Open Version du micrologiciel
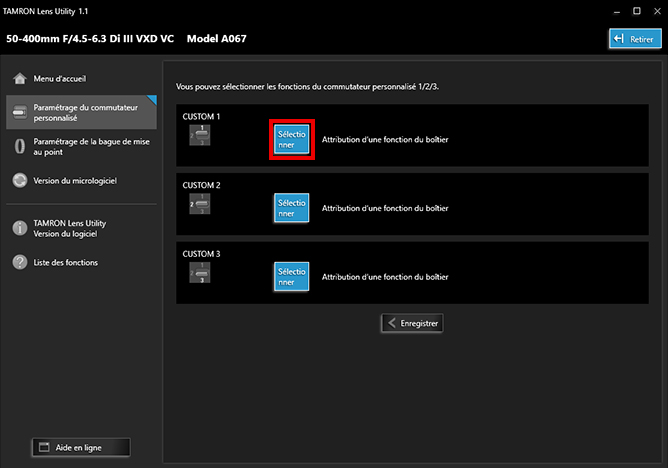668x468 pixels. point(81,181)
